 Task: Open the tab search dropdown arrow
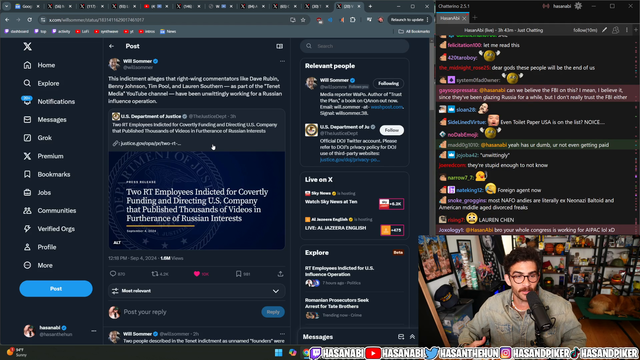pos(7,7)
